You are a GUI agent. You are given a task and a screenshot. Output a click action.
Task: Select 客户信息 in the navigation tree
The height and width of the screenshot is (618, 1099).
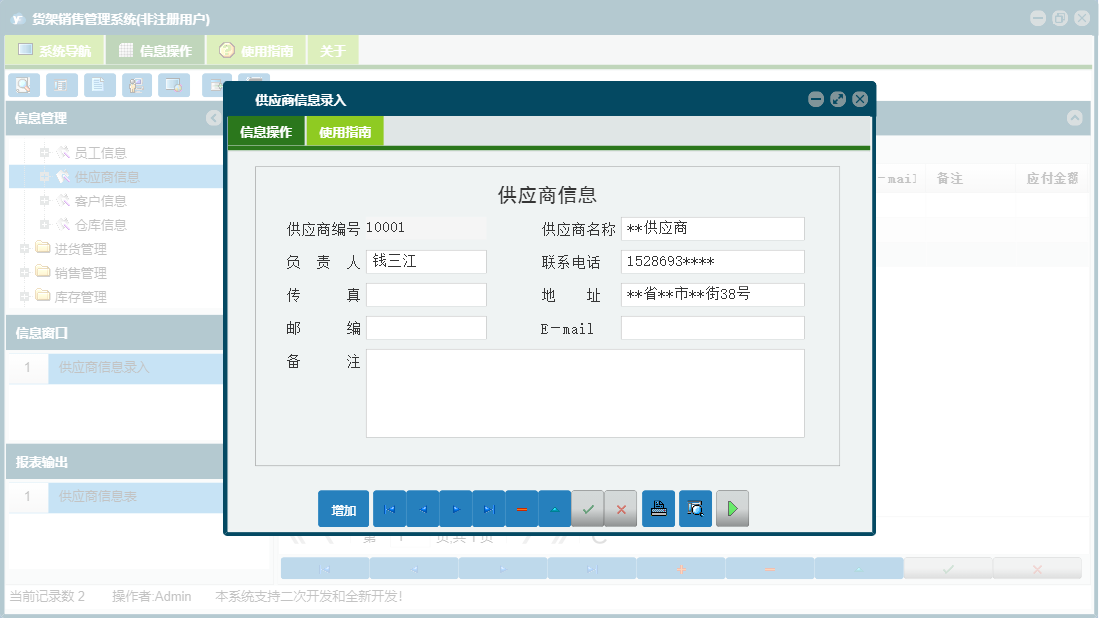coord(100,200)
